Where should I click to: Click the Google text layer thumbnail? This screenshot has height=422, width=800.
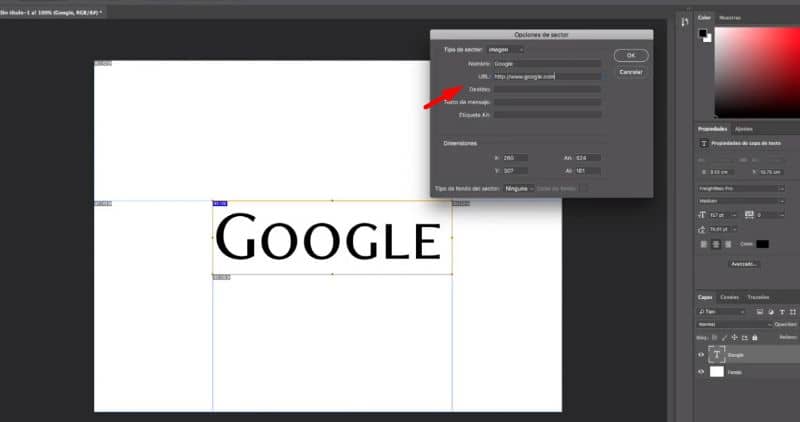point(717,355)
